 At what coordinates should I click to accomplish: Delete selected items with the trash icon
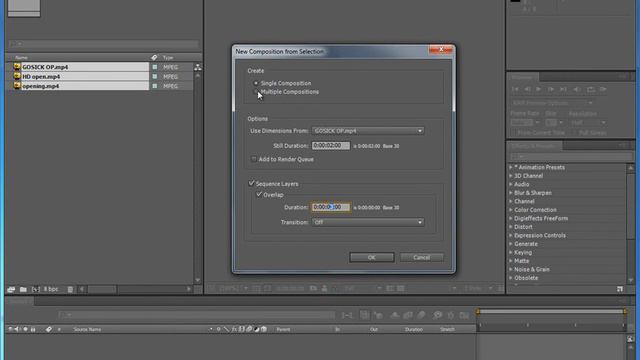tap(70, 289)
